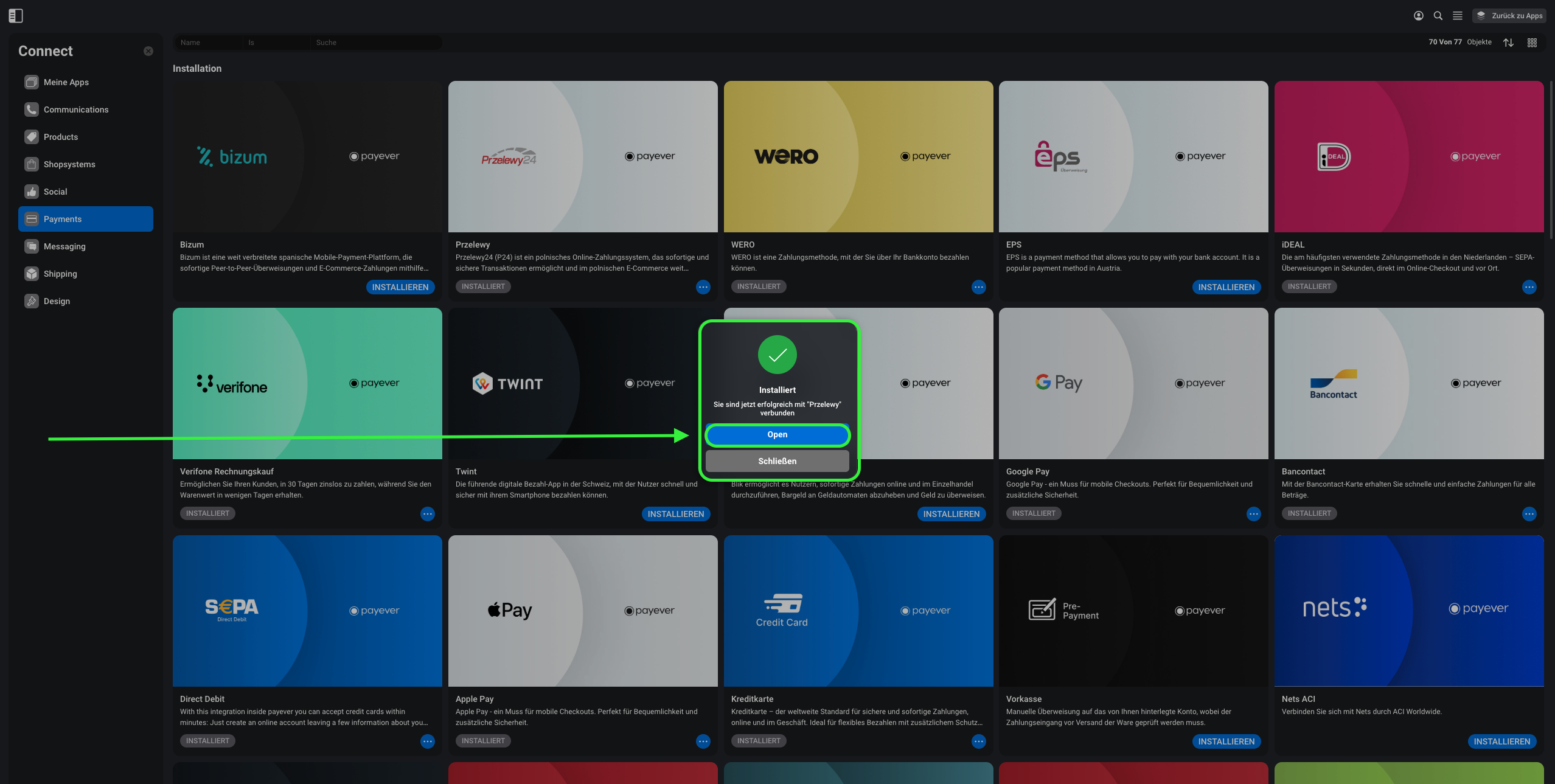This screenshot has width=1555, height=784.
Task: Click the EPS card thumbnail
Action: tap(1133, 156)
